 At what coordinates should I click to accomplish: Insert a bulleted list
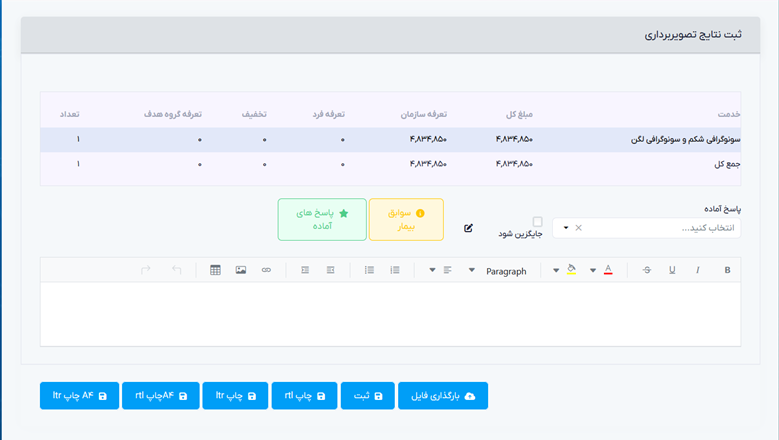coord(369,270)
